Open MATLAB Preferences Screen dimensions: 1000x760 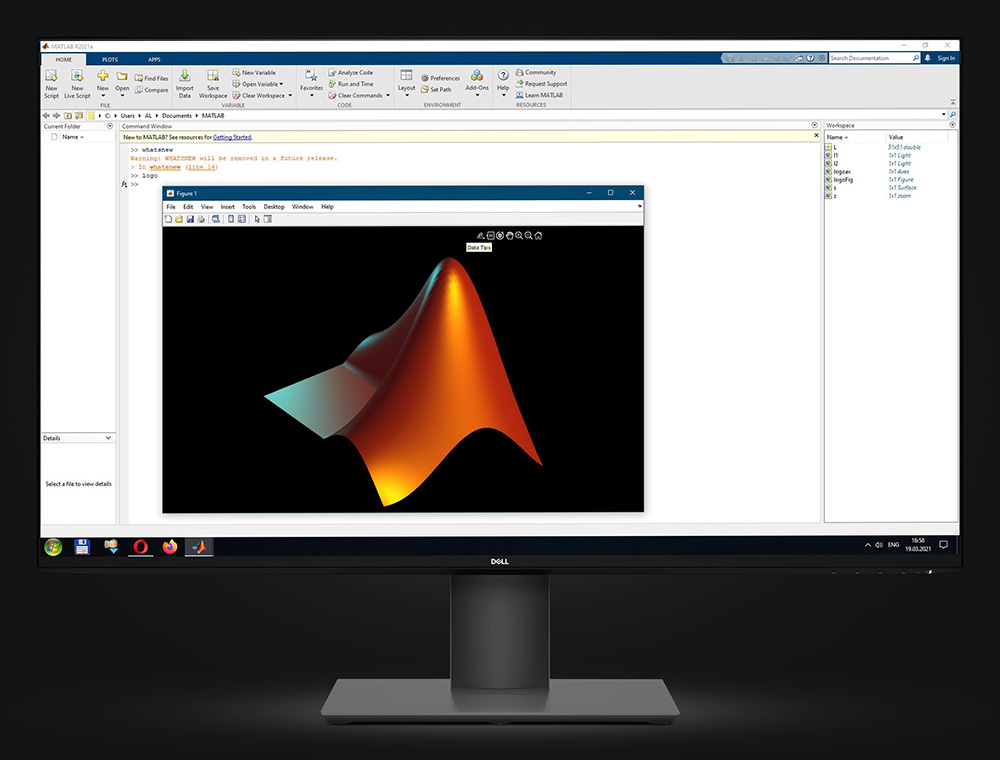pyautogui.click(x=440, y=78)
